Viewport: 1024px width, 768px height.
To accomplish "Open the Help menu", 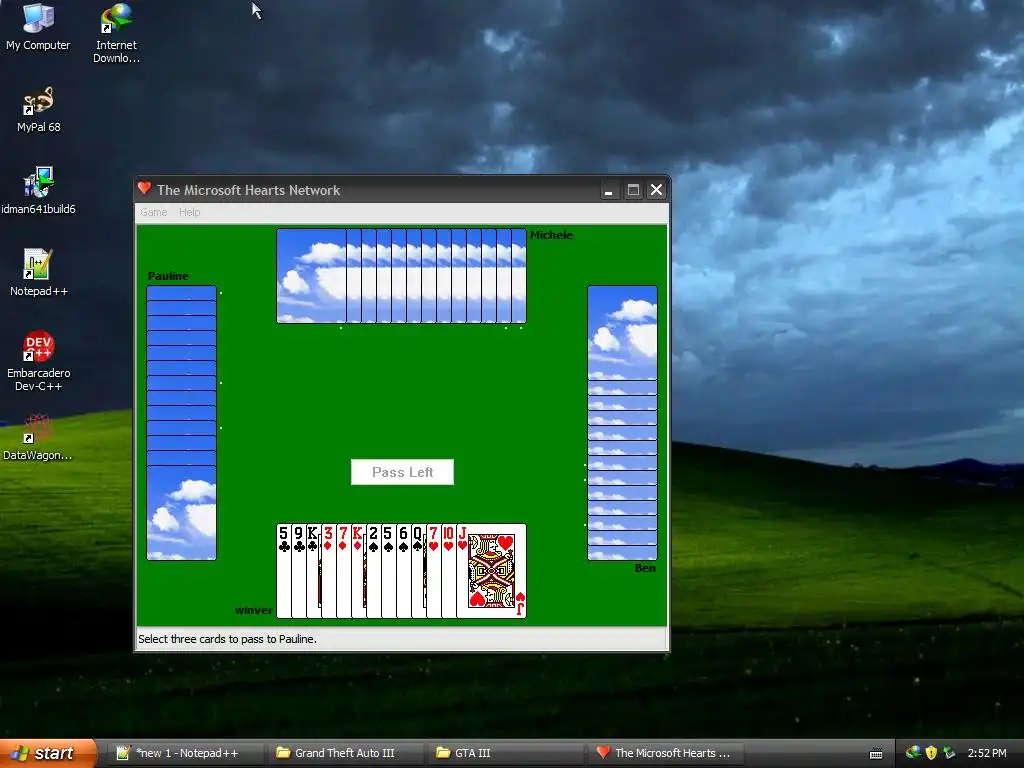I will pos(189,212).
